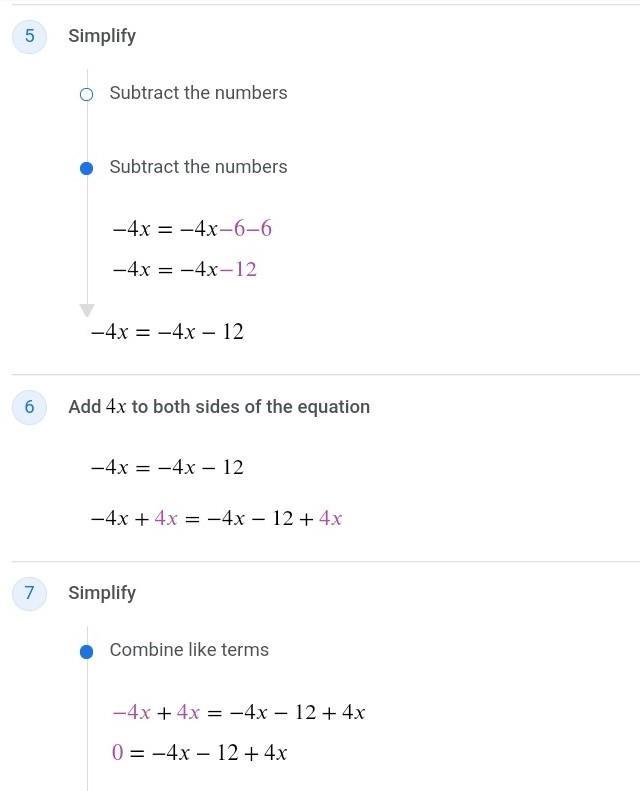640x791 pixels.
Task: Click the Add 4x to both sides heading
Action: [x=219, y=407]
